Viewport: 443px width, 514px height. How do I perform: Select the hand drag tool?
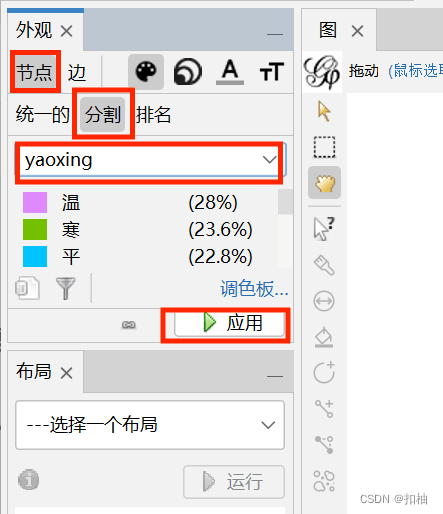(324, 183)
